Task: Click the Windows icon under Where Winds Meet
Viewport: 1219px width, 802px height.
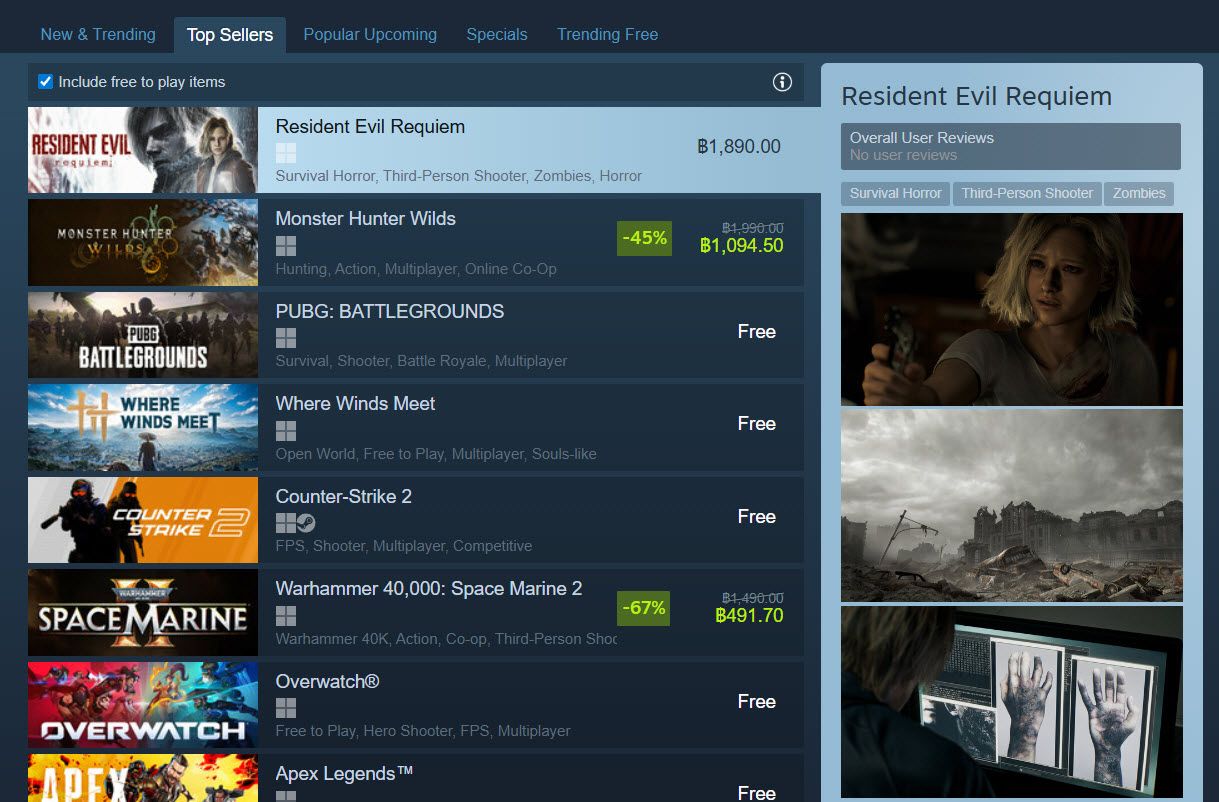Action: pyautogui.click(x=286, y=431)
